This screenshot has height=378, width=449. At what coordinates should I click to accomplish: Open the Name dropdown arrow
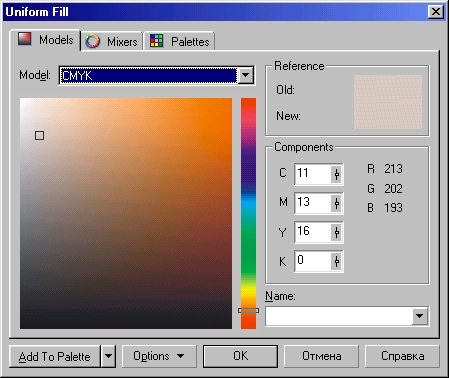(x=420, y=316)
